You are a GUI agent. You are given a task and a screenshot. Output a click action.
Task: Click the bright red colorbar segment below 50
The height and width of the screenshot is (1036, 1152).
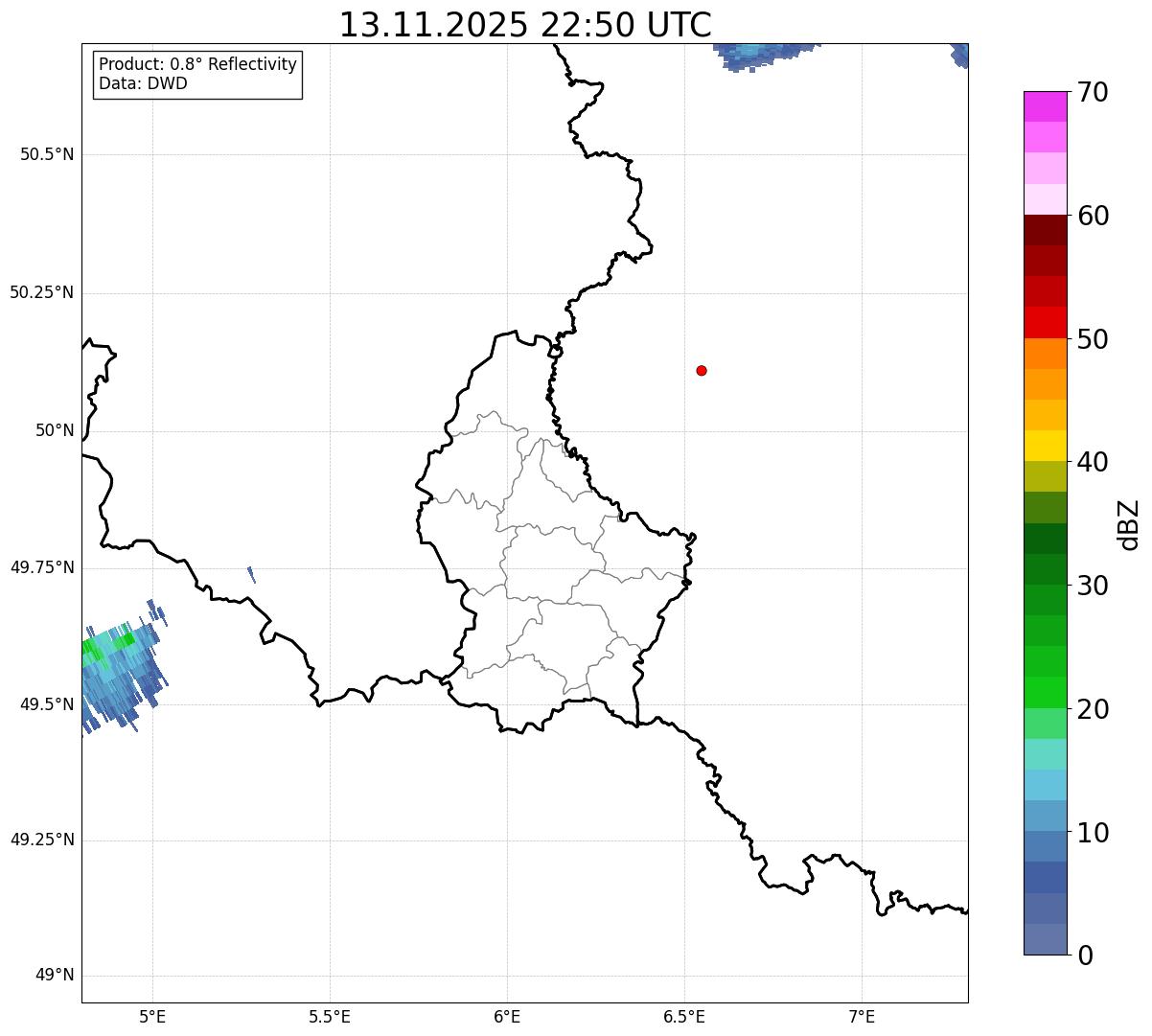(x=1045, y=322)
